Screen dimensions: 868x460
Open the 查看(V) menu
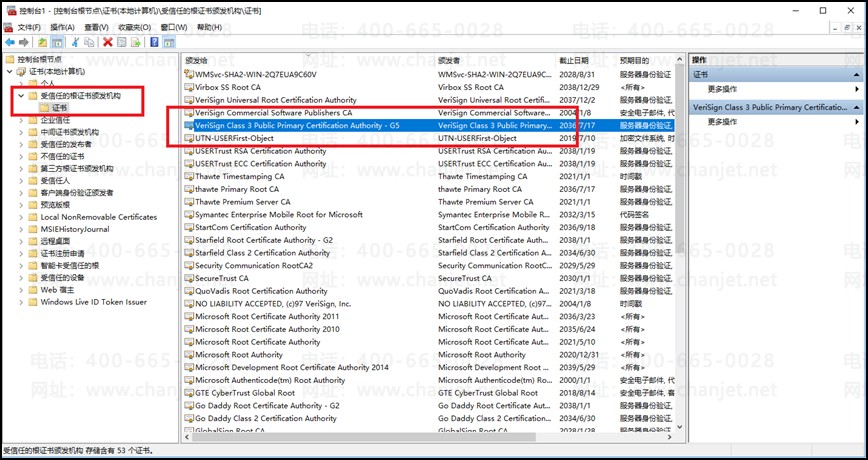click(x=96, y=27)
